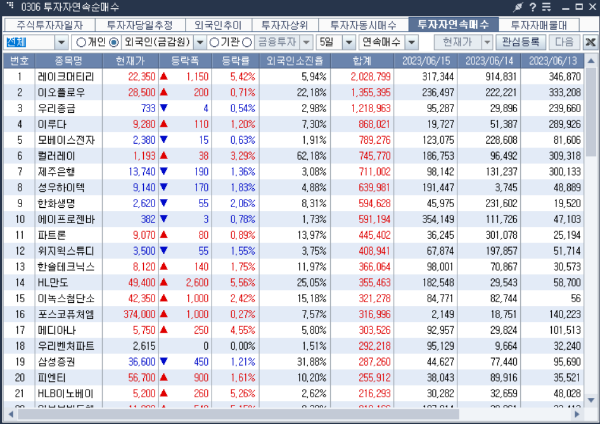Screen dimensions: 600x424
Task: Select the 개인 radio button
Action: [x=81, y=42]
